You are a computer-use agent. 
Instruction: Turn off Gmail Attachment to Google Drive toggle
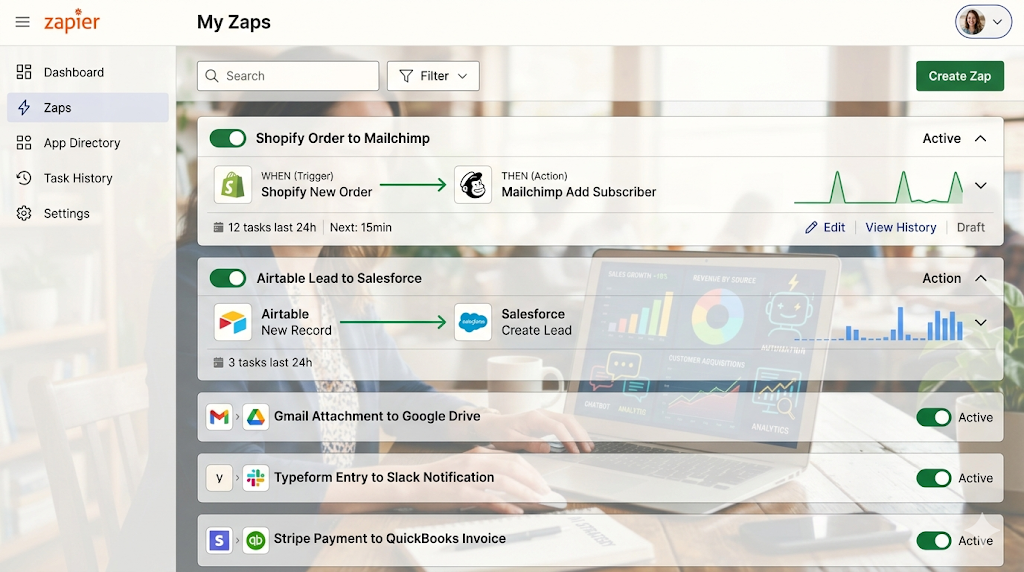(x=933, y=417)
